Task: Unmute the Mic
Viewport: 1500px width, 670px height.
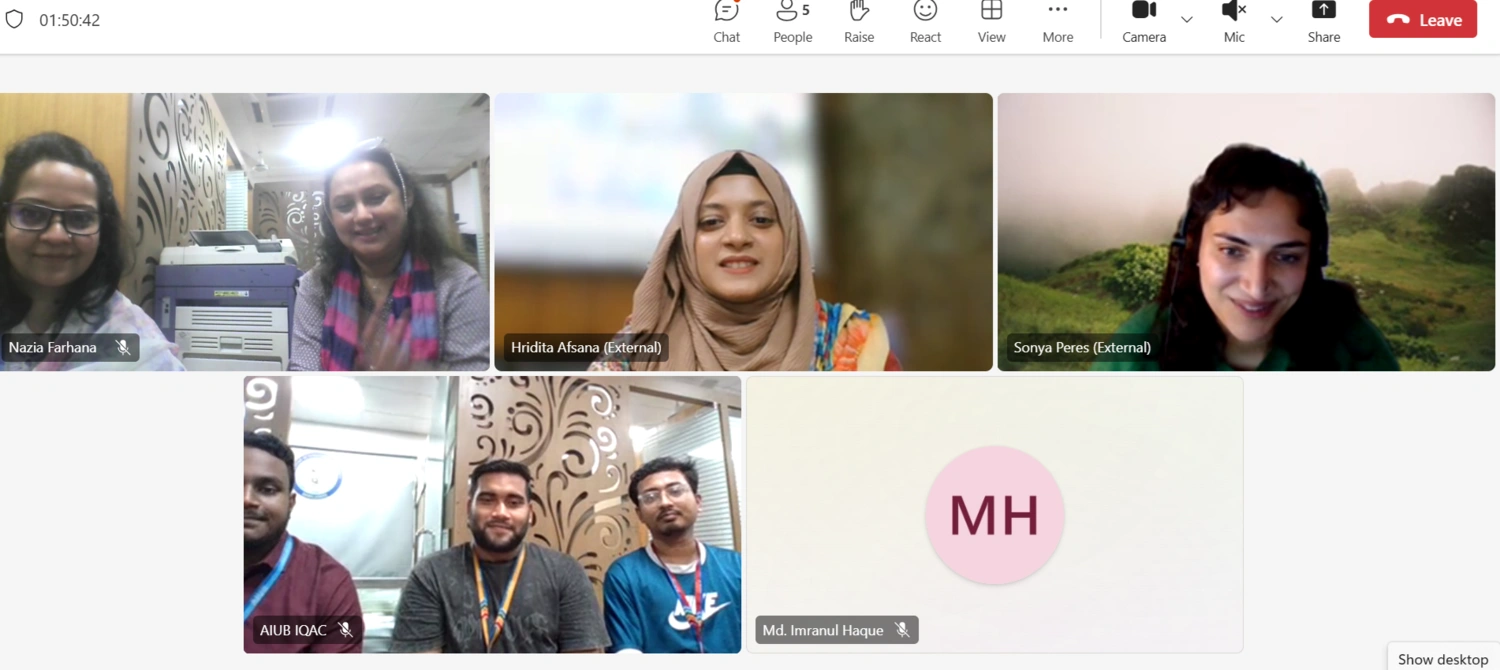Action: 1234,21
